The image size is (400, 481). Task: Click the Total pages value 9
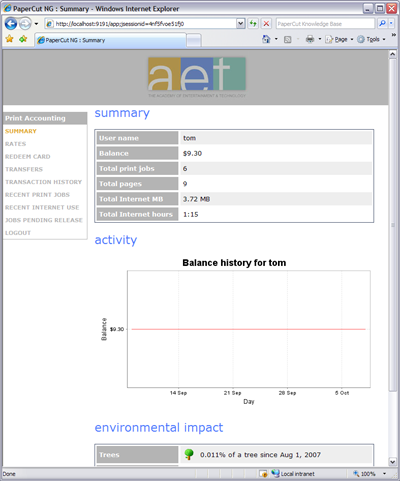pyautogui.click(x=185, y=184)
